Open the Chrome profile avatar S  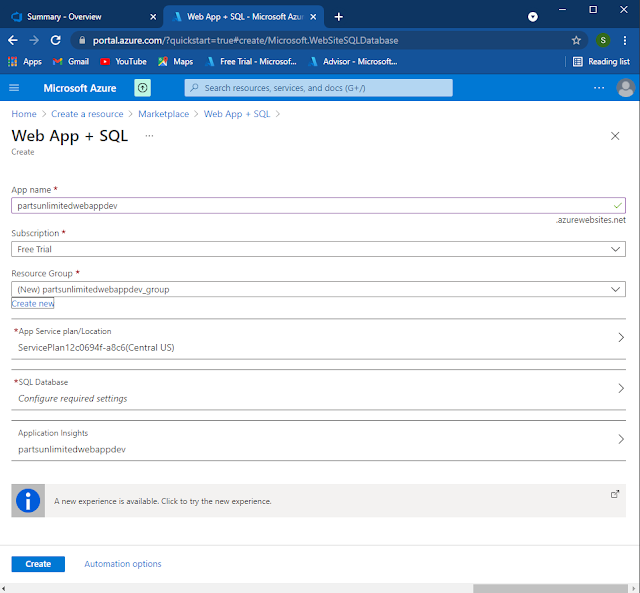tap(603, 40)
